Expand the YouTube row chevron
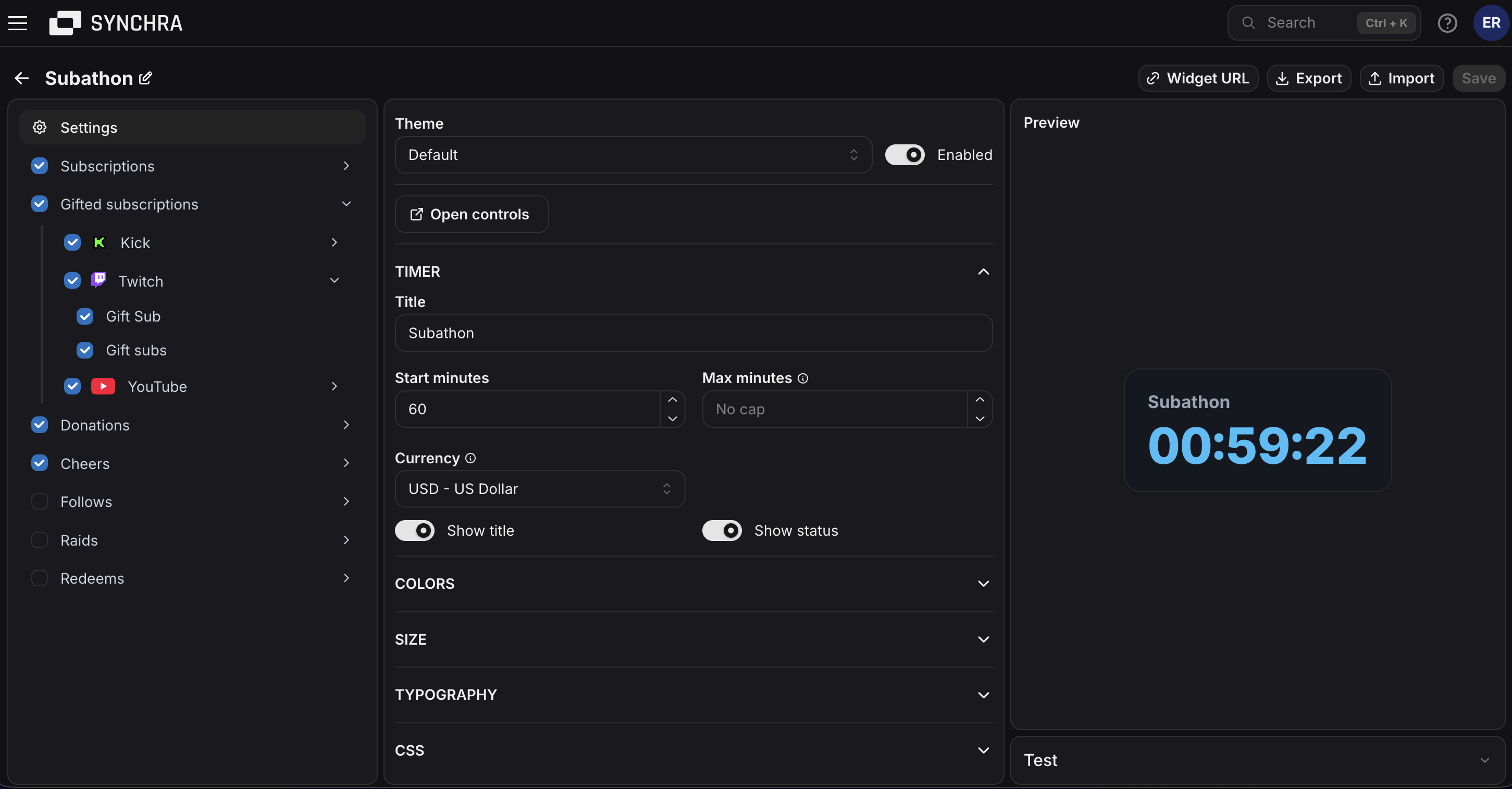 point(334,386)
